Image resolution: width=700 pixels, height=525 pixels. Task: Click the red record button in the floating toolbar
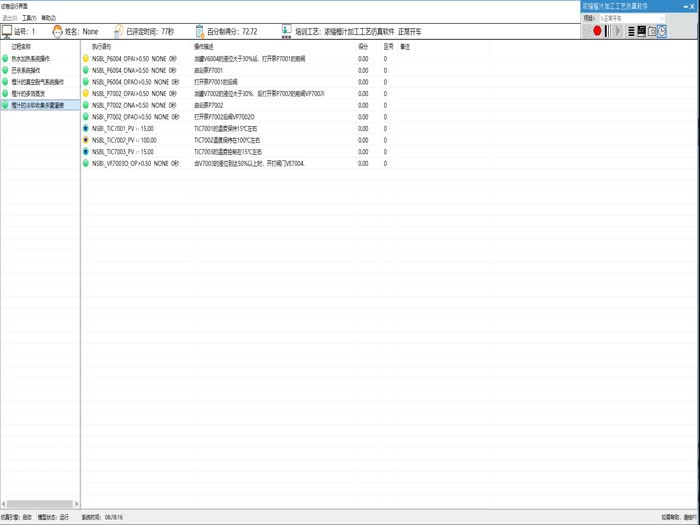coord(597,31)
